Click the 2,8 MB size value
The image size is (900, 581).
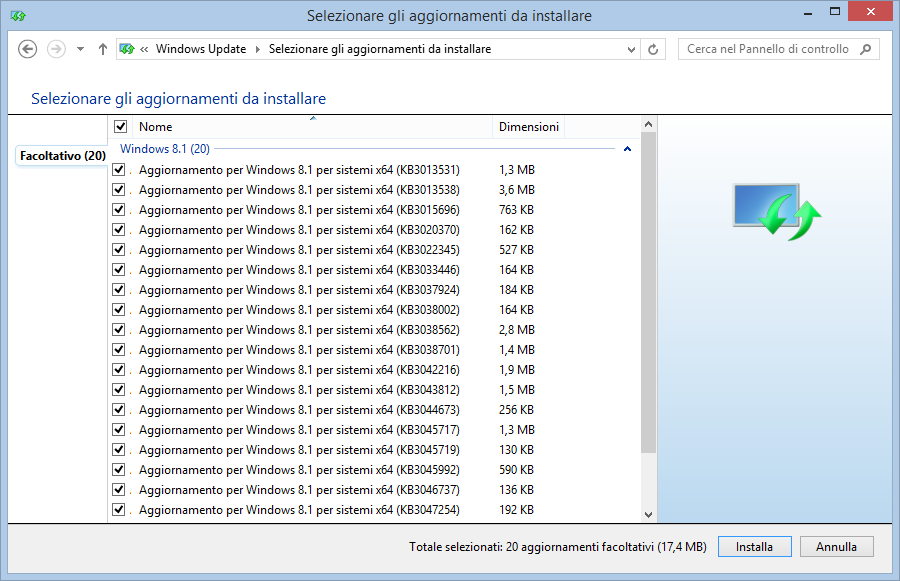pos(517,330)
